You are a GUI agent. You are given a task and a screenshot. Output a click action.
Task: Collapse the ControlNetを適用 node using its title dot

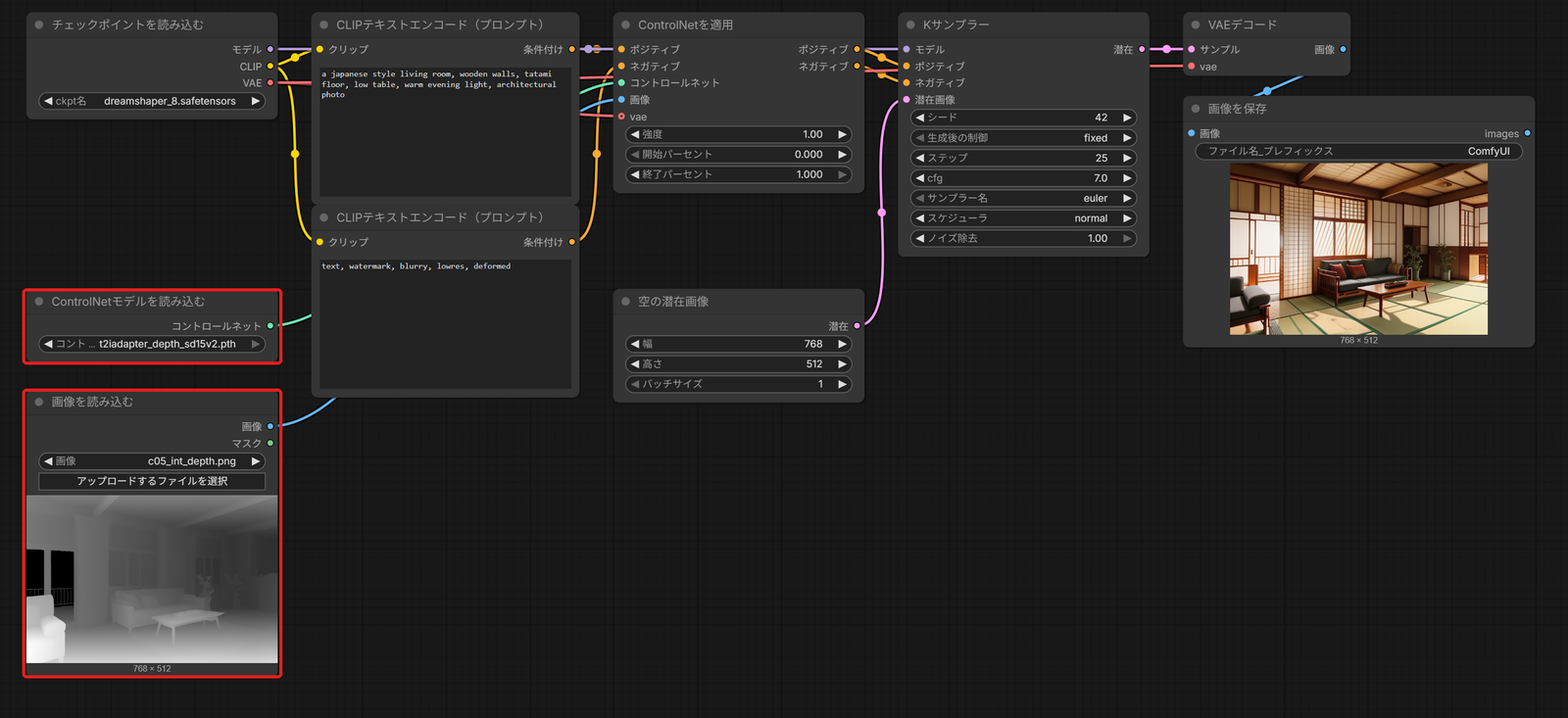click(x=625, y=24)
